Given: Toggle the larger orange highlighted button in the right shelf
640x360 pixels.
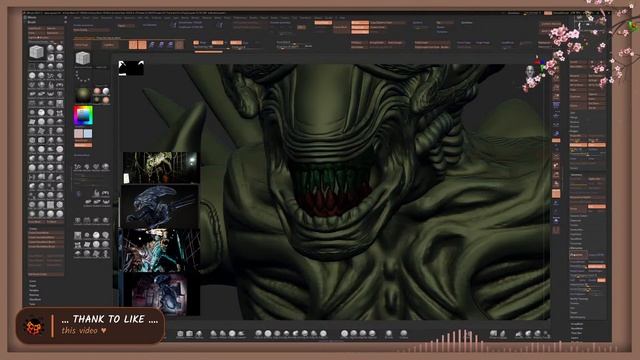Looking at the screenshot, I should pos(556,193).
